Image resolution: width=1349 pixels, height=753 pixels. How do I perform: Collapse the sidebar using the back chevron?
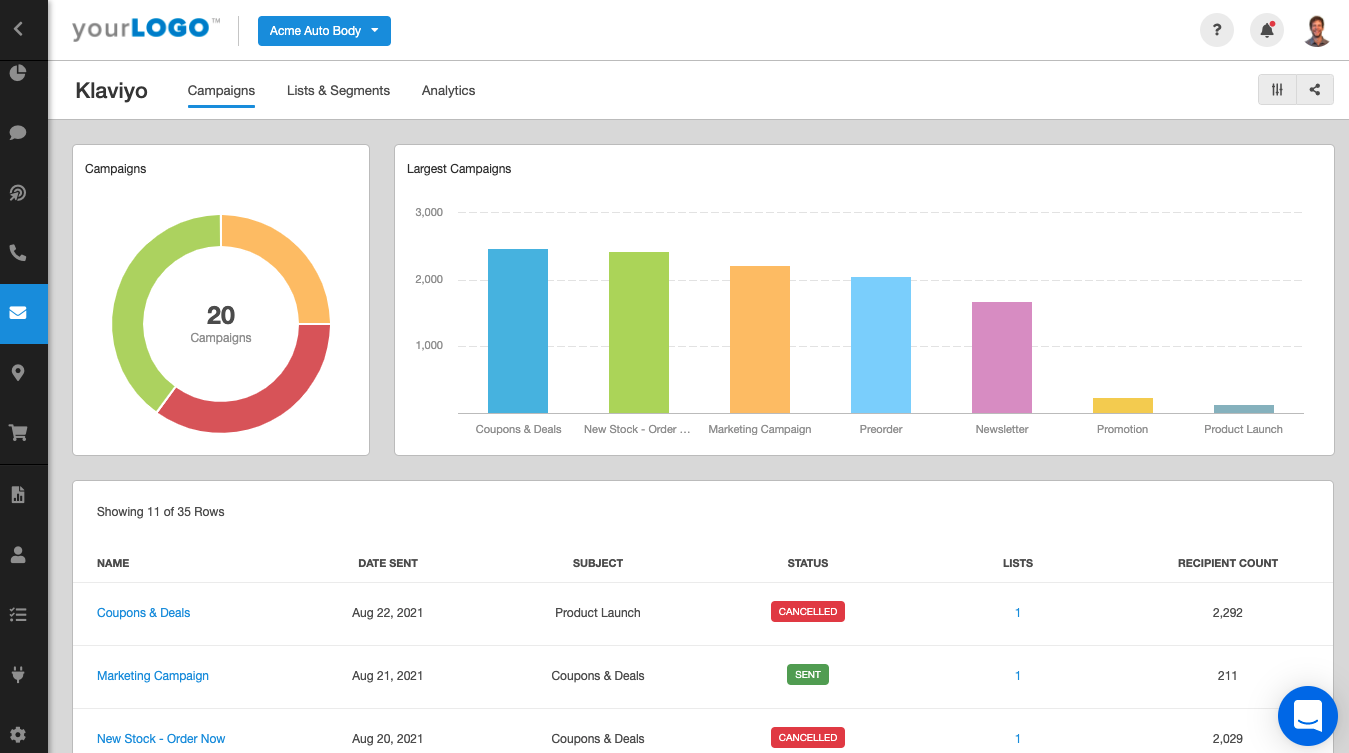point(20,29)
